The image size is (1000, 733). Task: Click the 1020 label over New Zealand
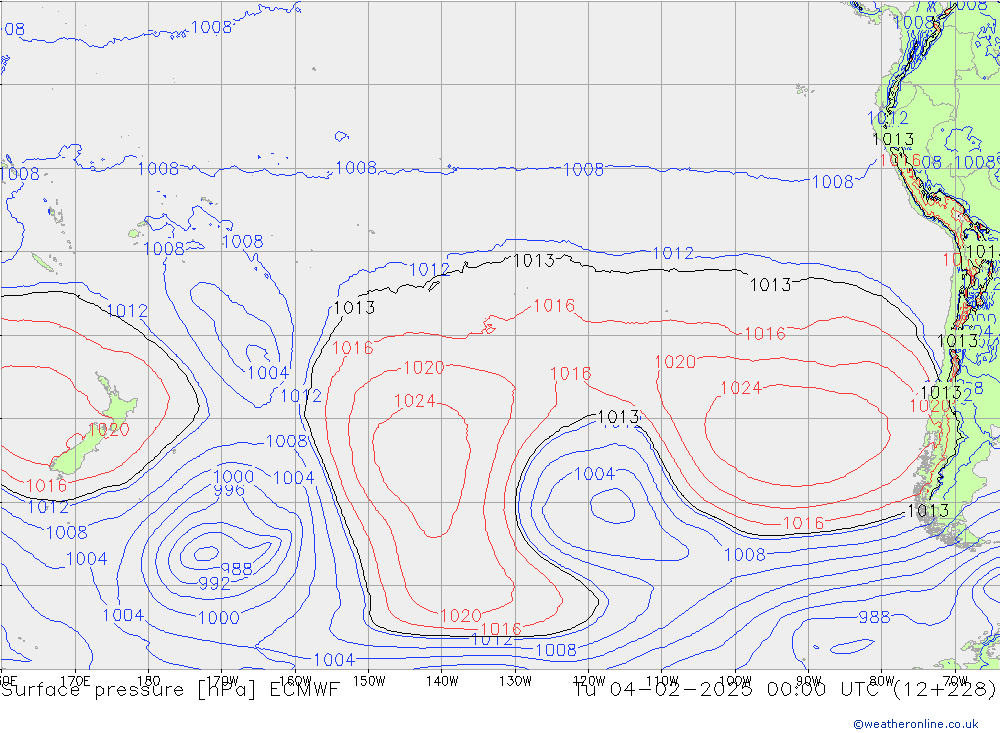[x=108, y=430]
